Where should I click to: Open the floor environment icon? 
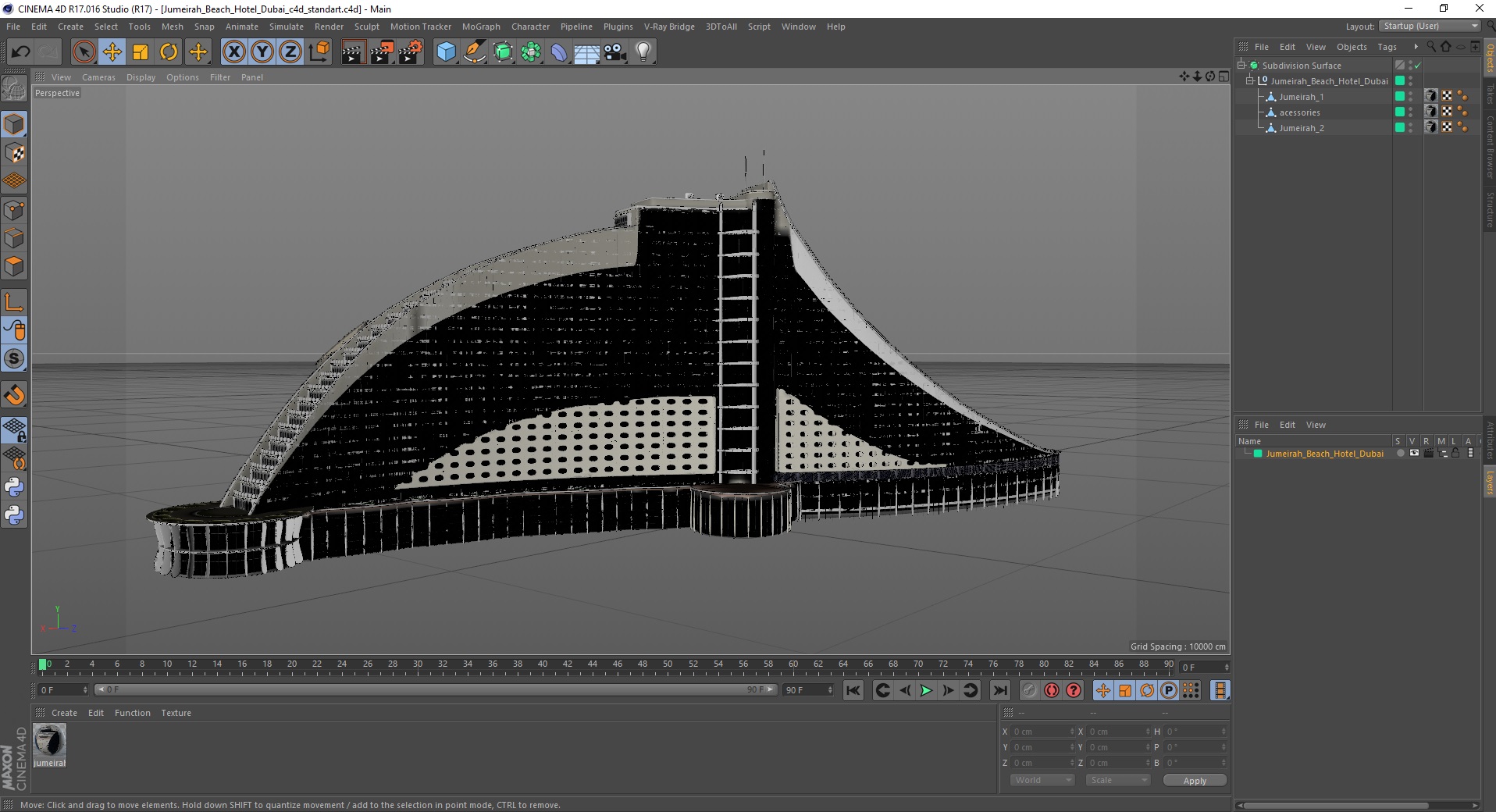point(587,52)
